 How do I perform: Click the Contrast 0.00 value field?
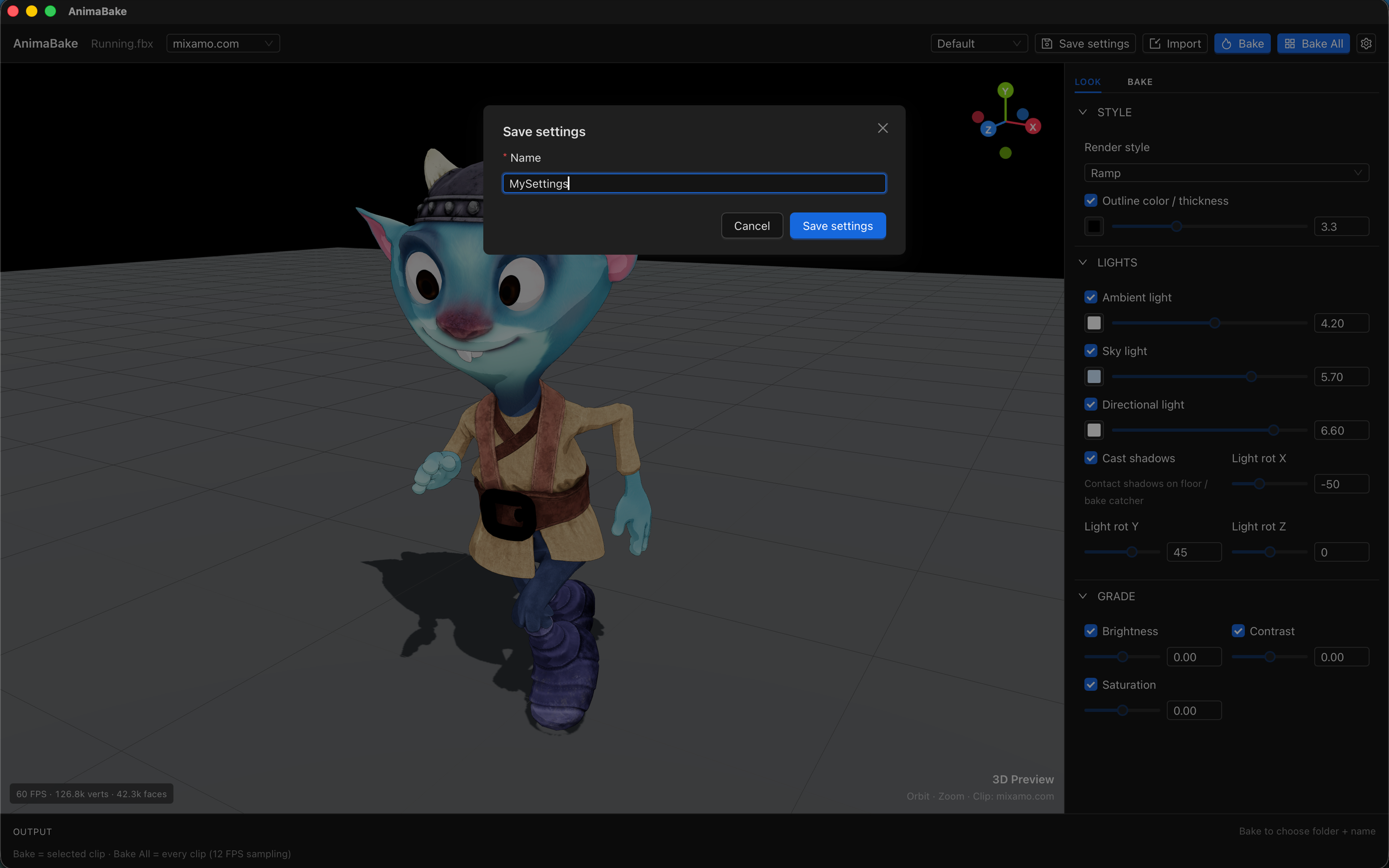tap(1341, 657)
